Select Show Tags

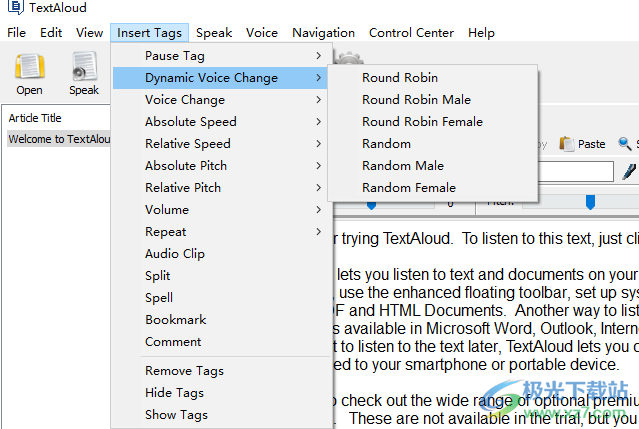220,415
